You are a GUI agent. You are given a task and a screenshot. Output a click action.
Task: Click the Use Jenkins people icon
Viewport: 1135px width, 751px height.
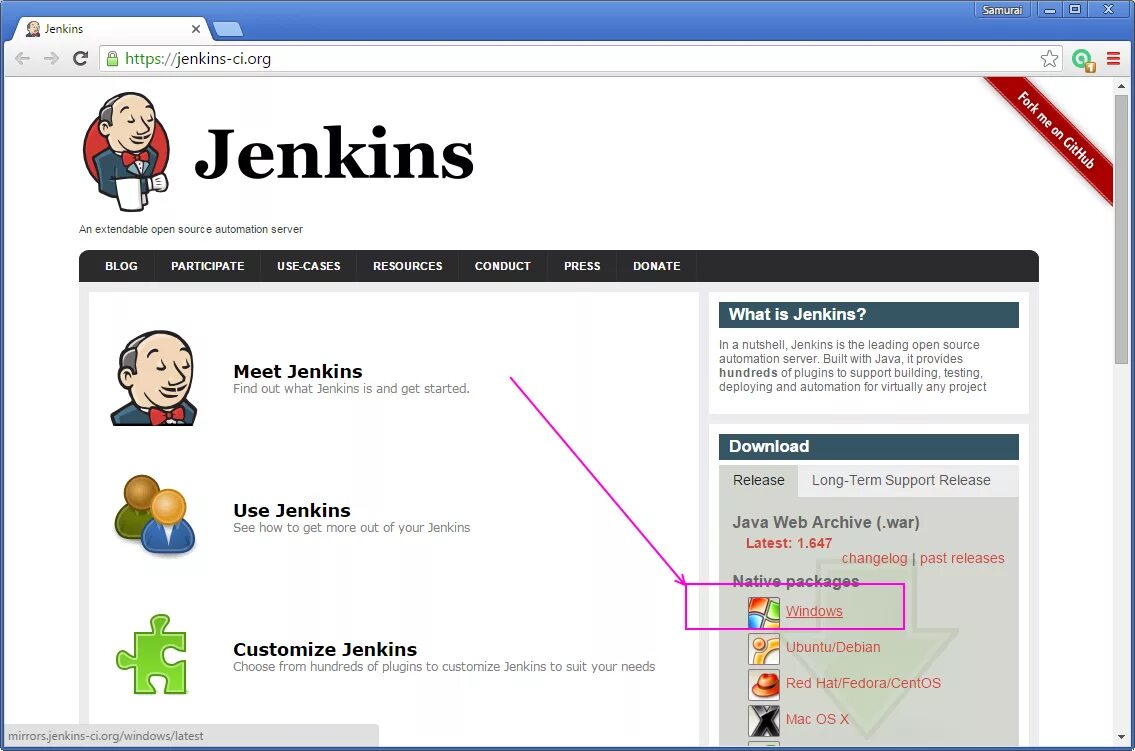coord(154,514)
